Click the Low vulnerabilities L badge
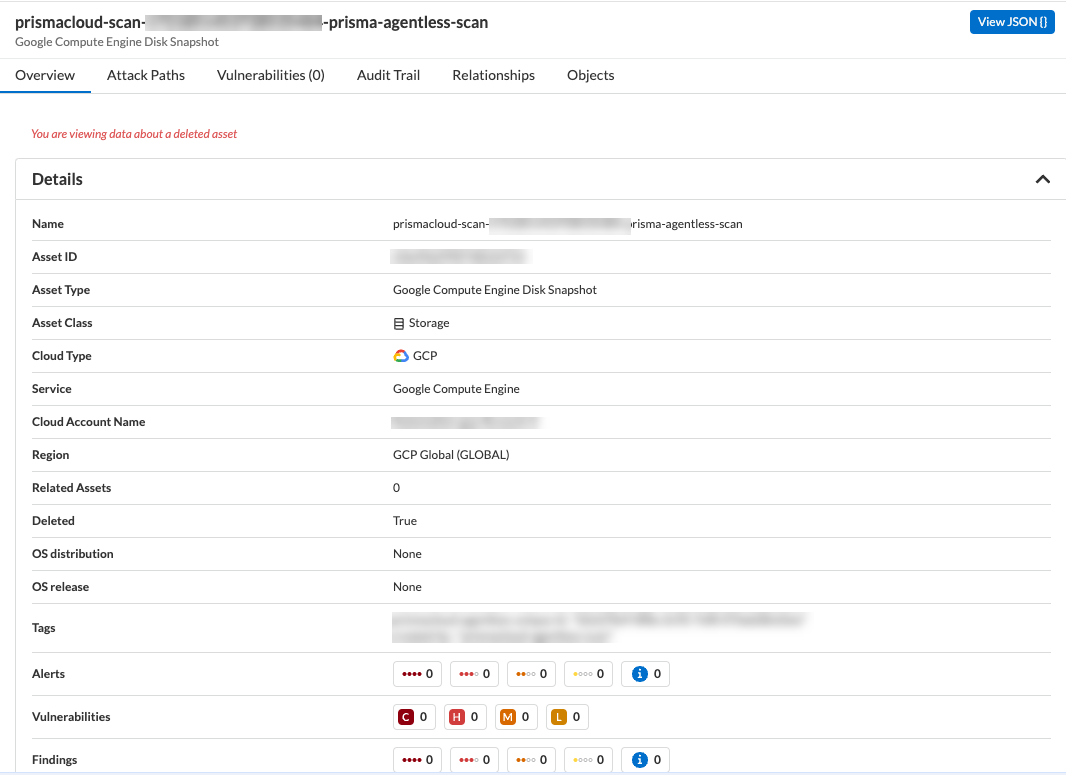1066x775 pixels. (567, 717)
